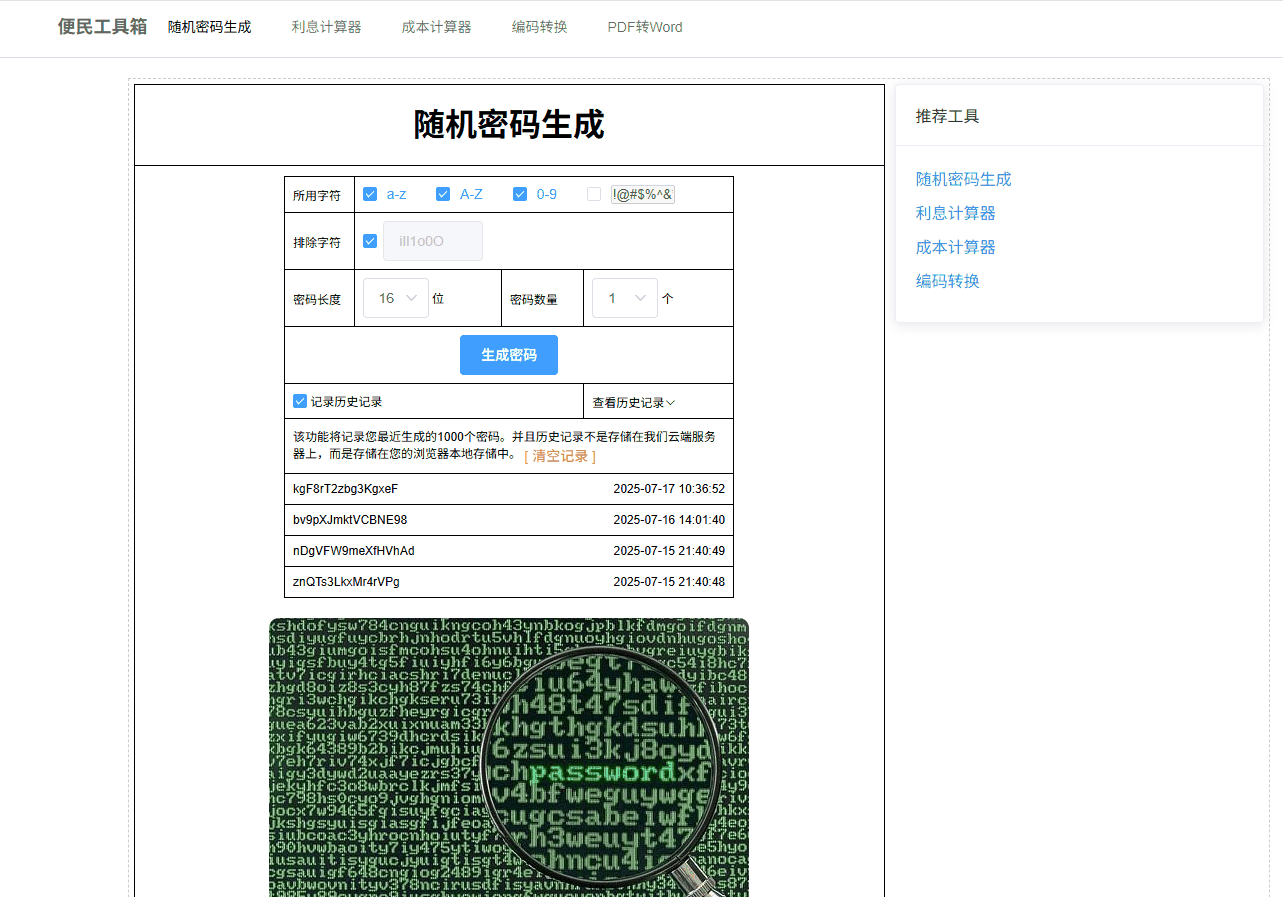Open the password count dropdown

point(625,298)
